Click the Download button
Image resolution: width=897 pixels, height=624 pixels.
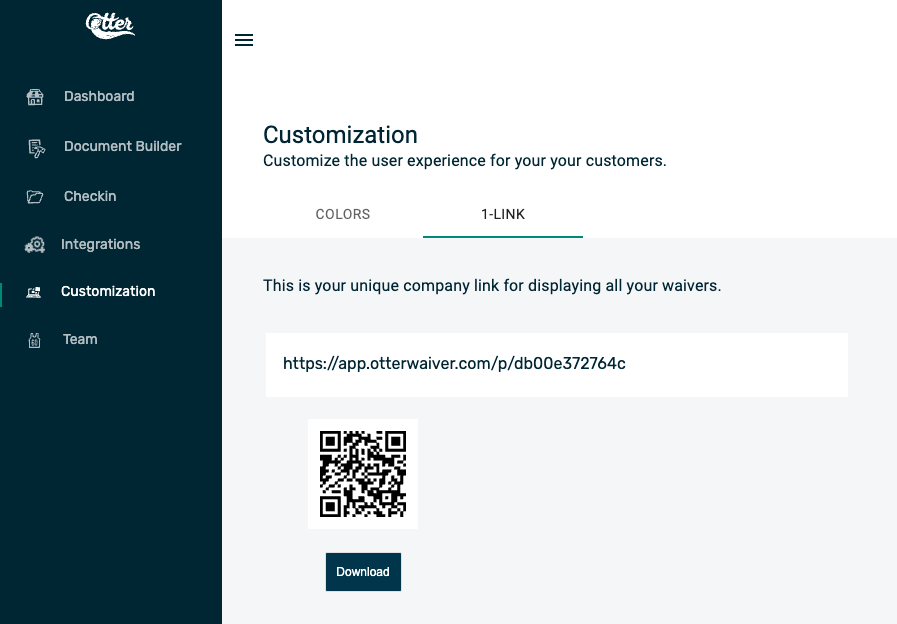(x=363, y=572)
